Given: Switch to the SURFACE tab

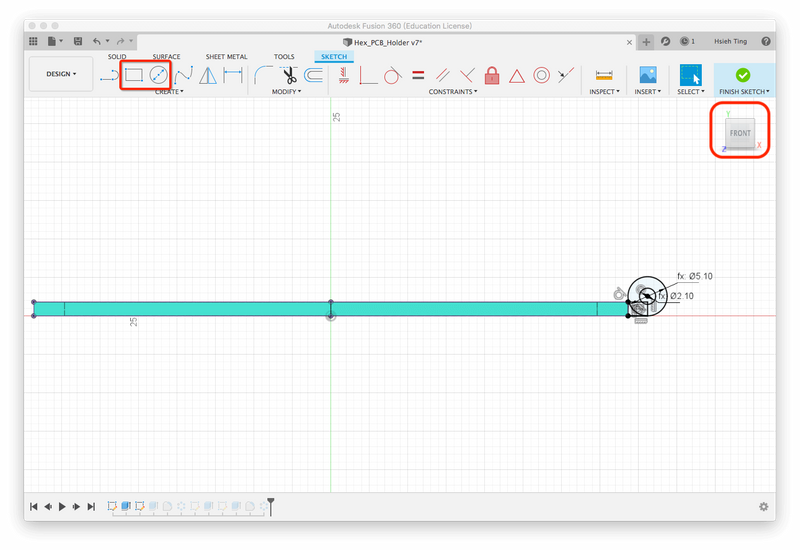Looking at the screenshot, I should point(166,57).
